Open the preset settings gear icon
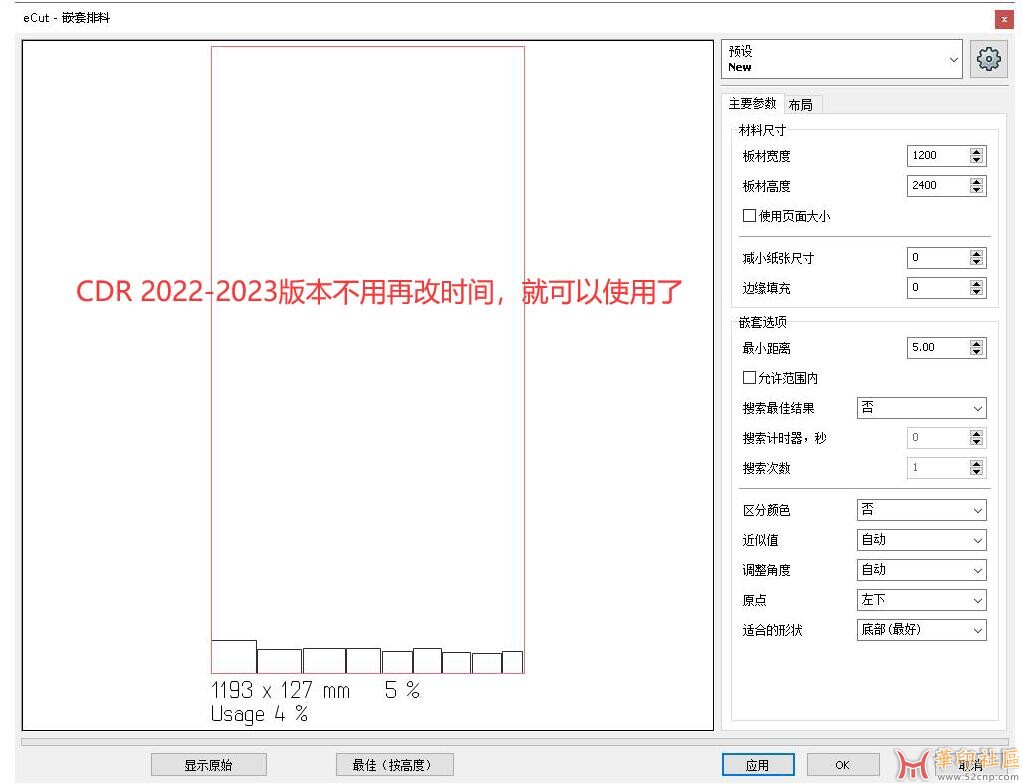 [988, 60]
